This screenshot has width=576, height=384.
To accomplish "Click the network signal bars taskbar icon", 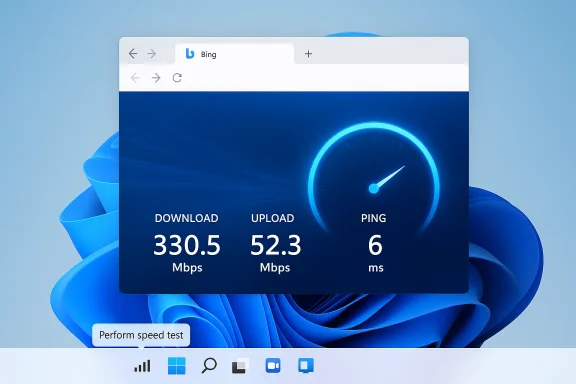I will click(142, 366).
